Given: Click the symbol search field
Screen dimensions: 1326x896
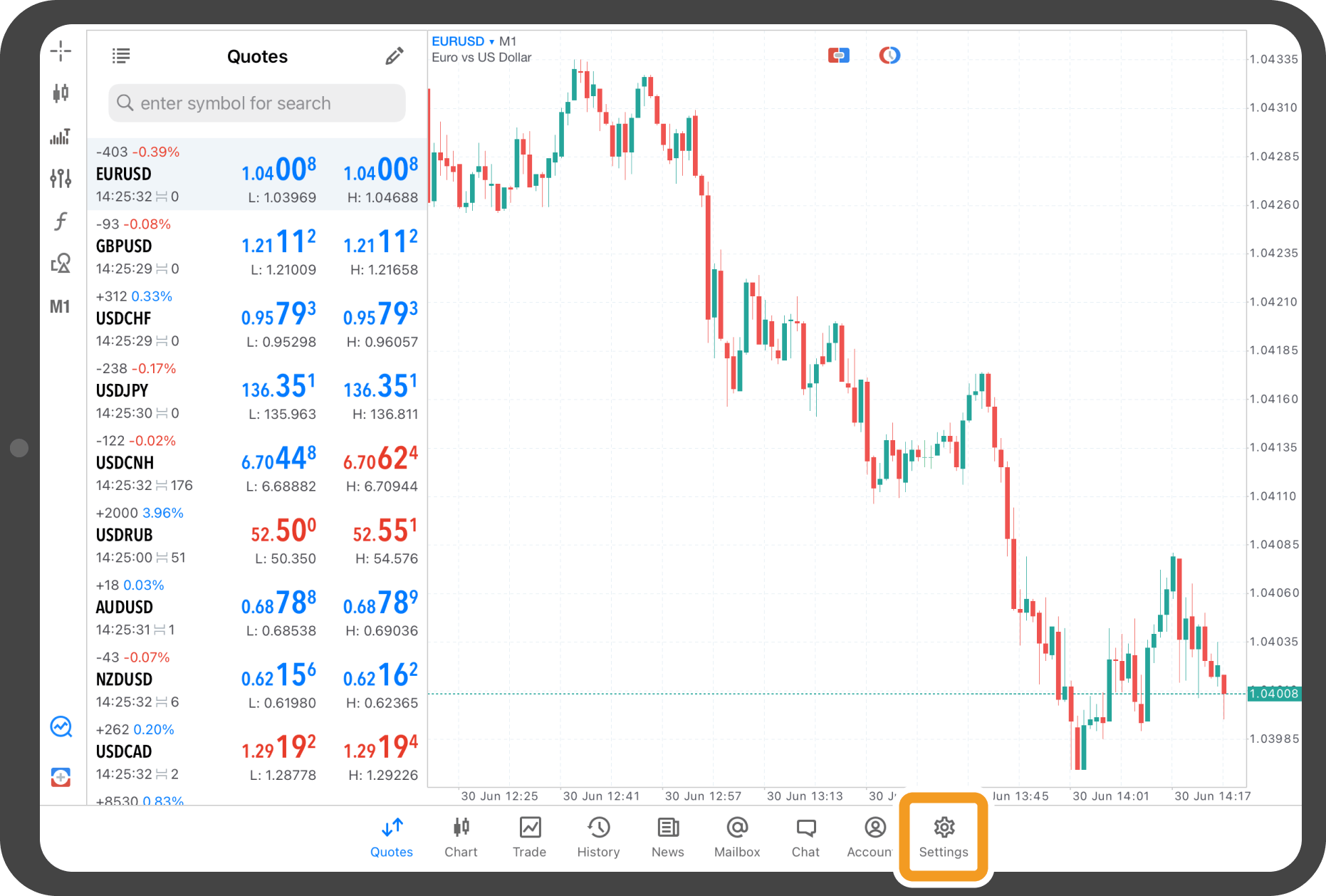Looking at the screenshot, I should tap(257, 103).
